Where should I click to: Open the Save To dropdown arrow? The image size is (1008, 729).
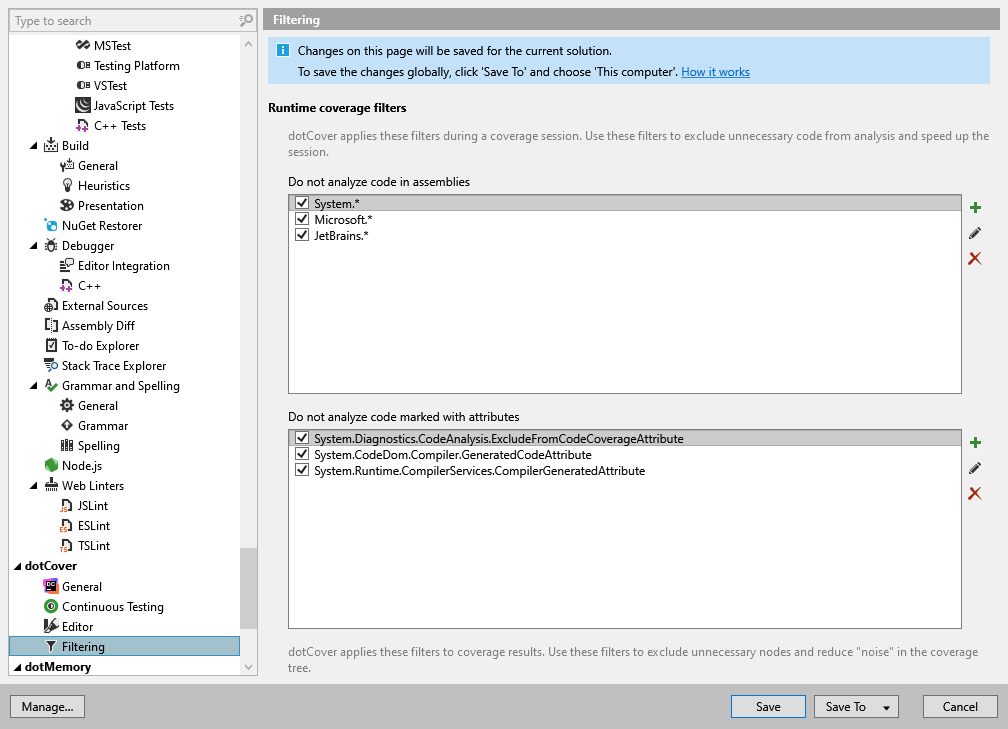click(886, 707)
